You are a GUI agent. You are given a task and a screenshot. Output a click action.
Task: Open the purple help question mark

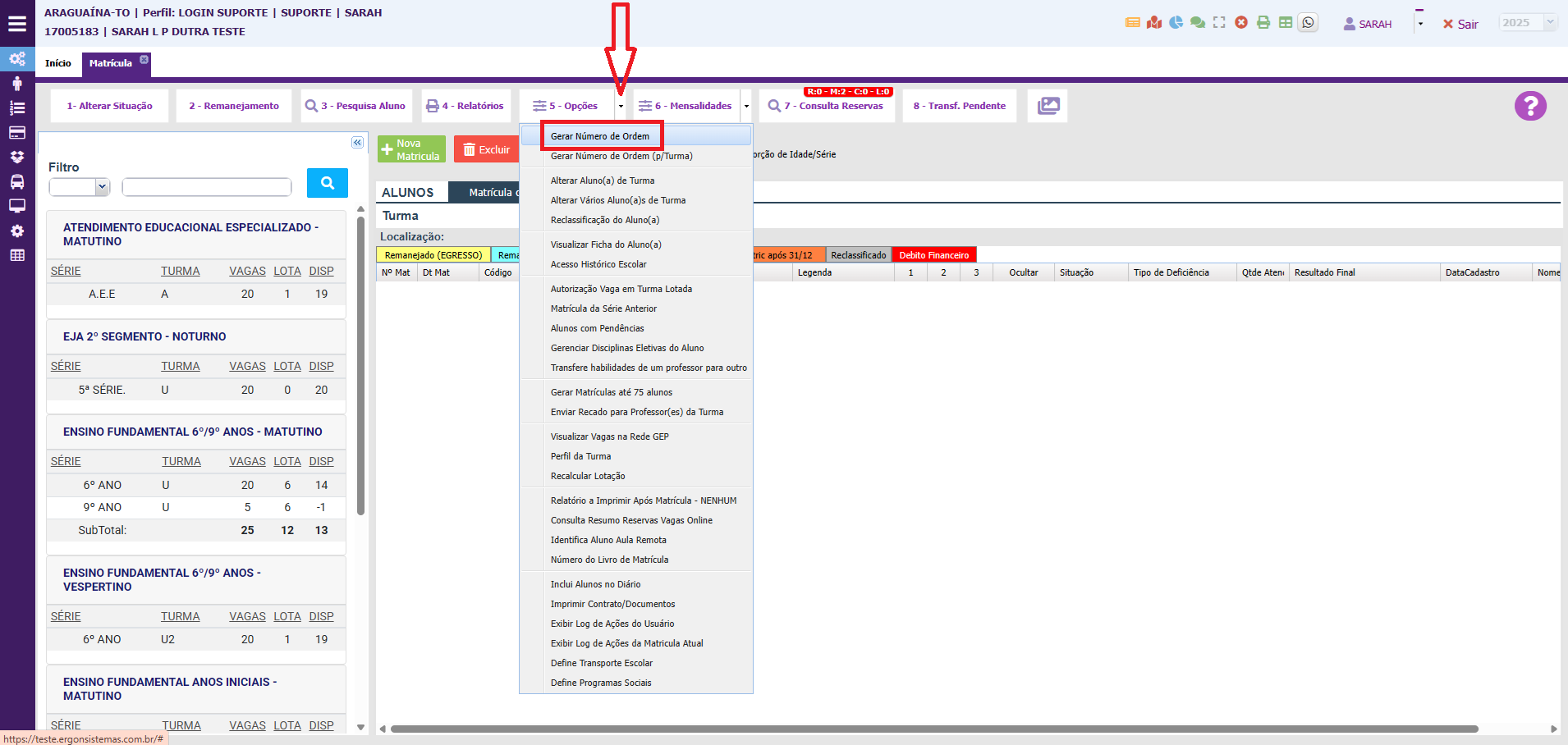tap(1530, 106)
